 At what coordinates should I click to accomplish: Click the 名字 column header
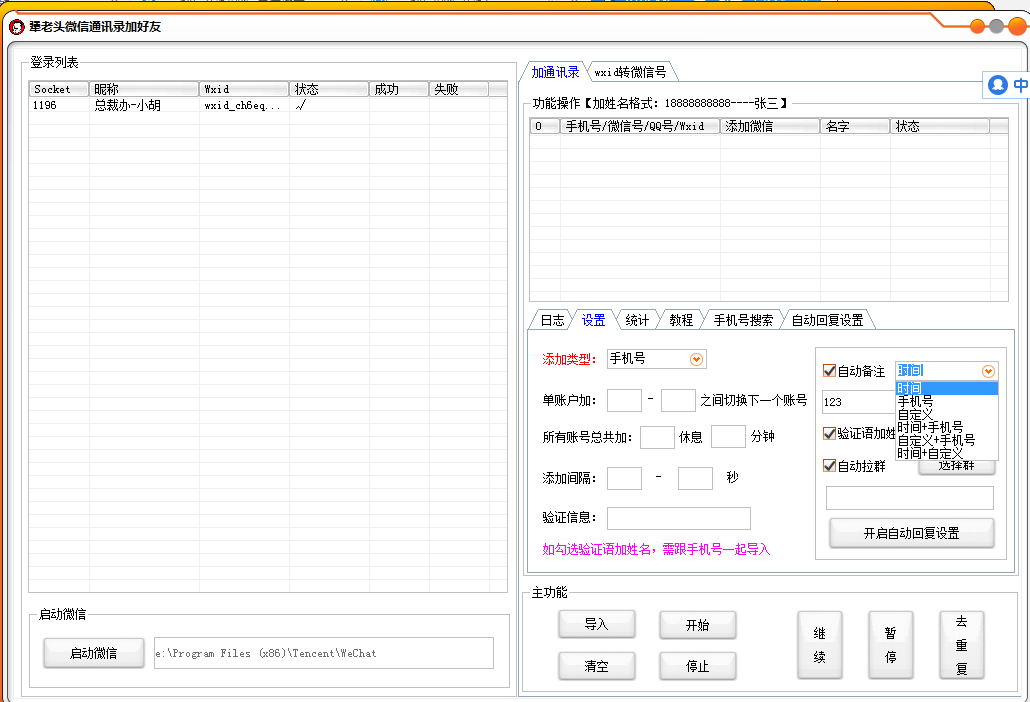[x=855, y=126]
